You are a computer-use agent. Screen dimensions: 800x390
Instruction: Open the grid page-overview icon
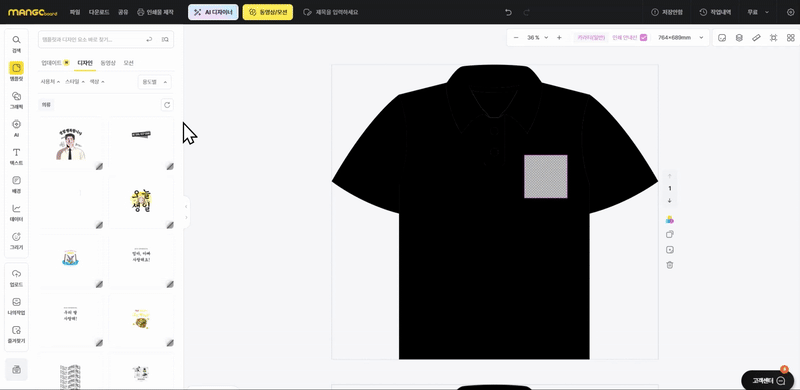(791, 38)
